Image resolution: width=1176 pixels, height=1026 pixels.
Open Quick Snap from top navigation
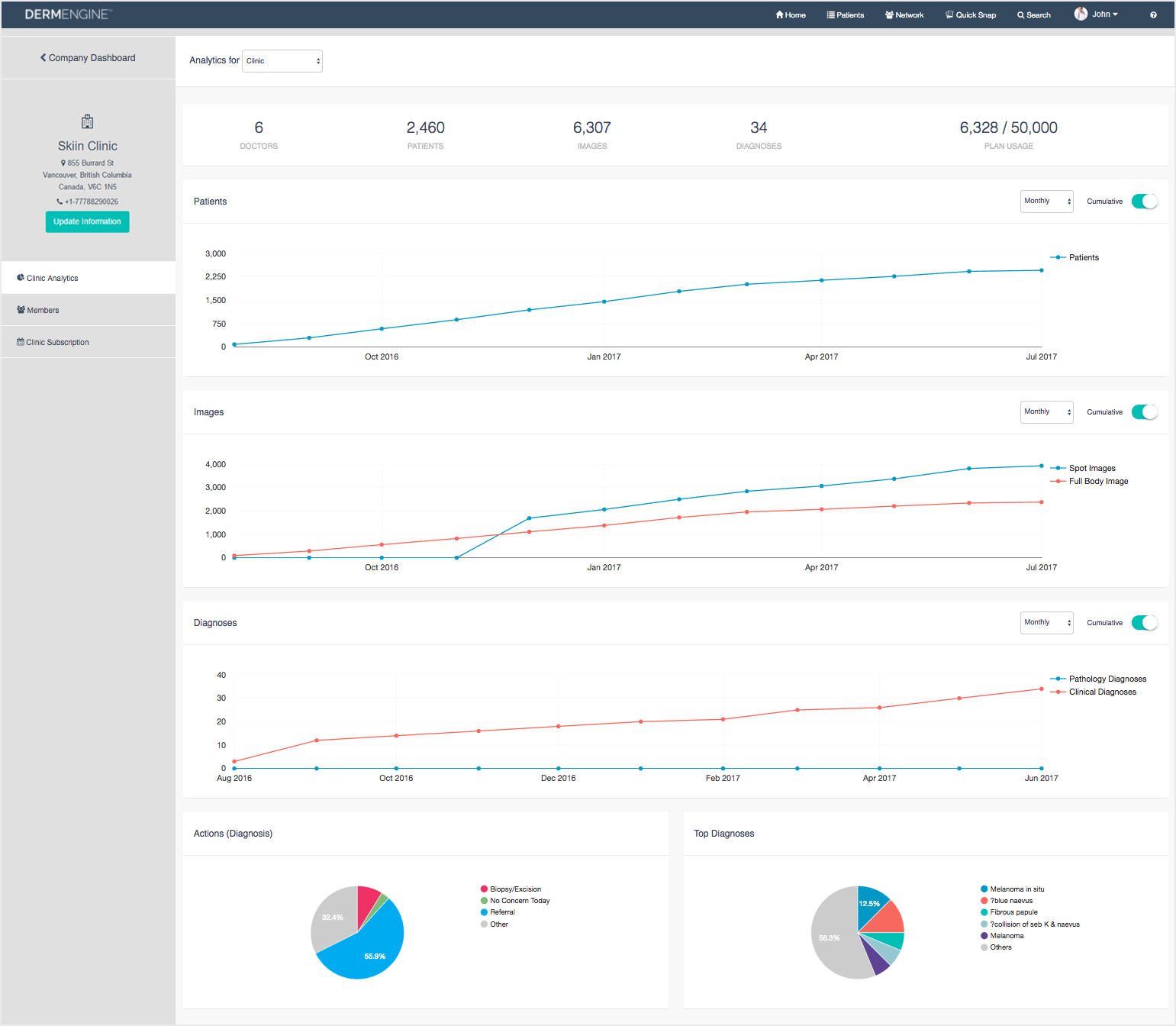970,15
